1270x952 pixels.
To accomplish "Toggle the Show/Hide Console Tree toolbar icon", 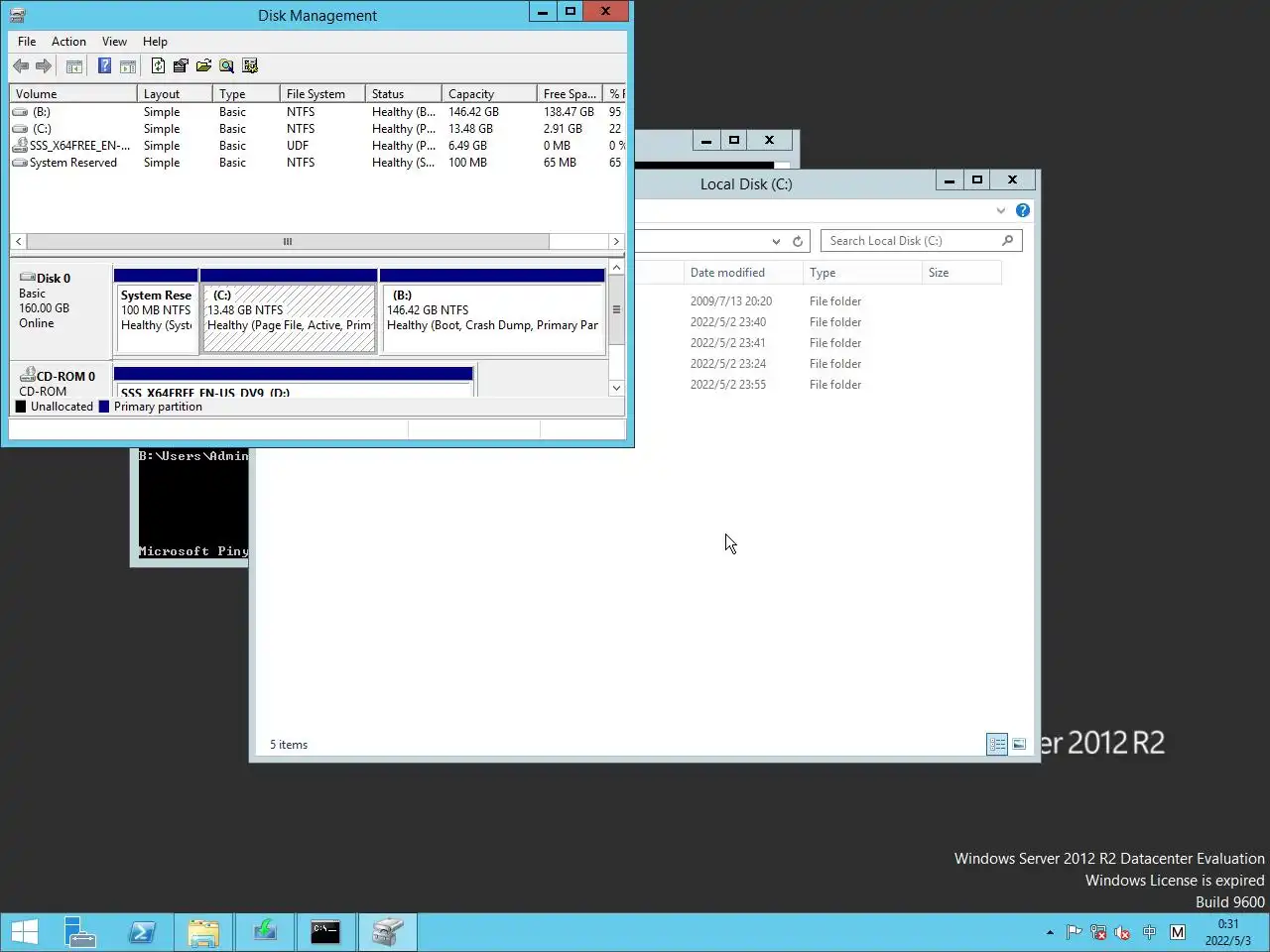I will (x=74, y=66).
